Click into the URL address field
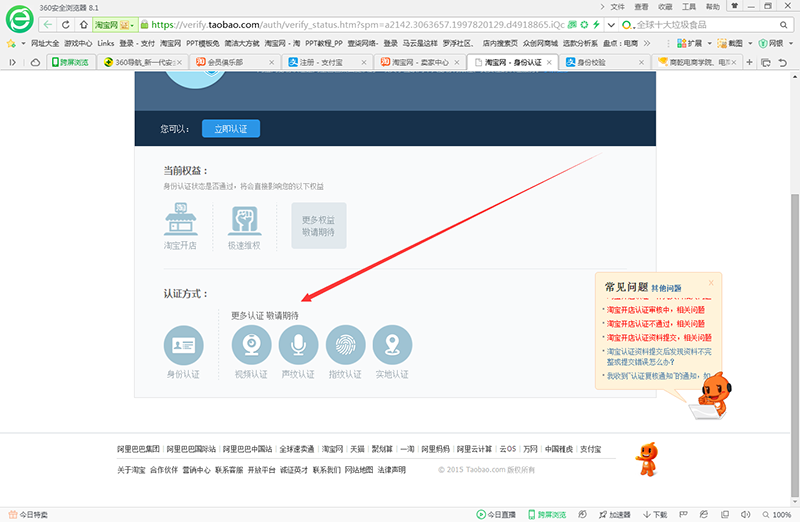This screenshot has height=522, width=800. click(357, 24)
